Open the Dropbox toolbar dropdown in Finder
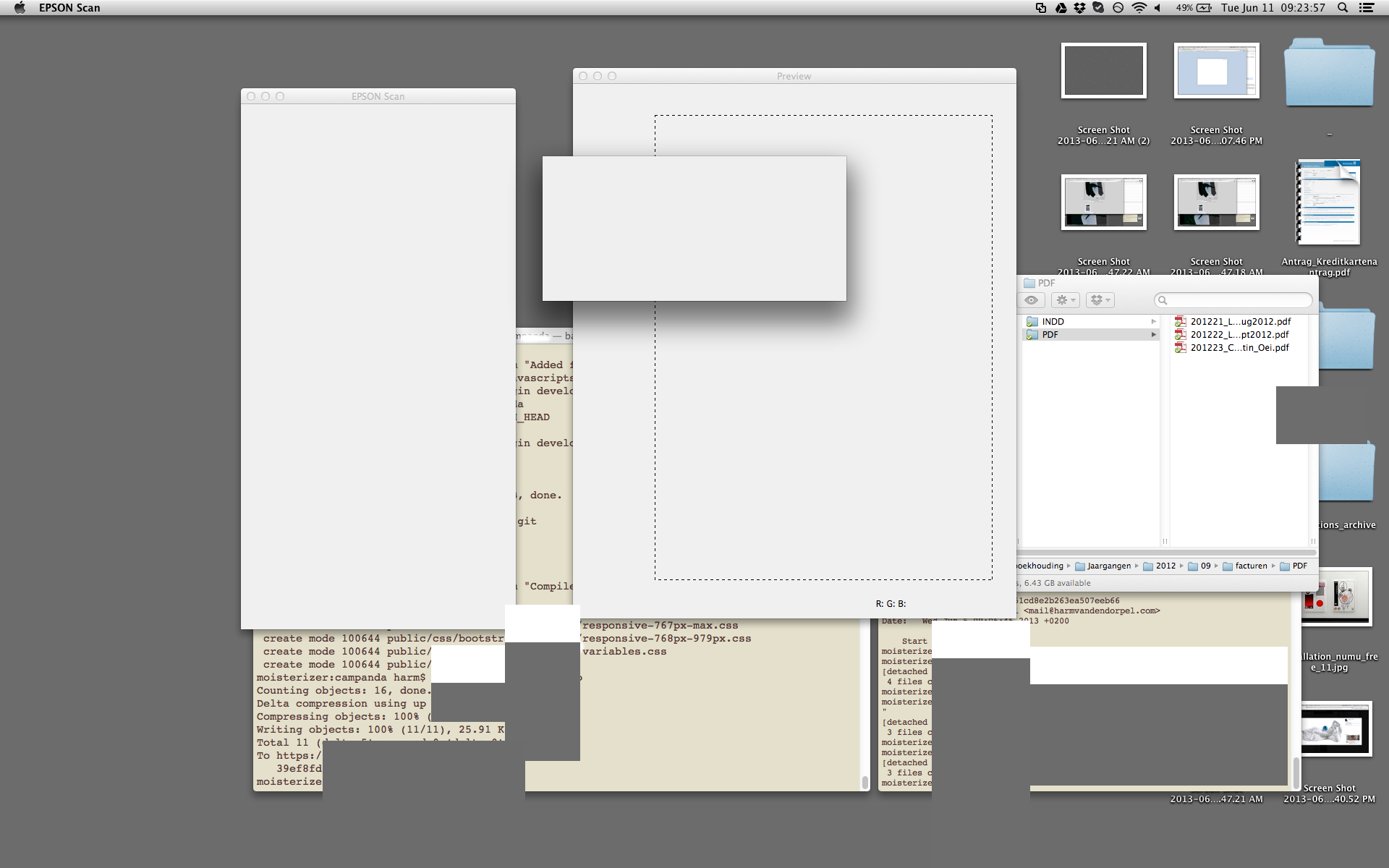 1100,300
